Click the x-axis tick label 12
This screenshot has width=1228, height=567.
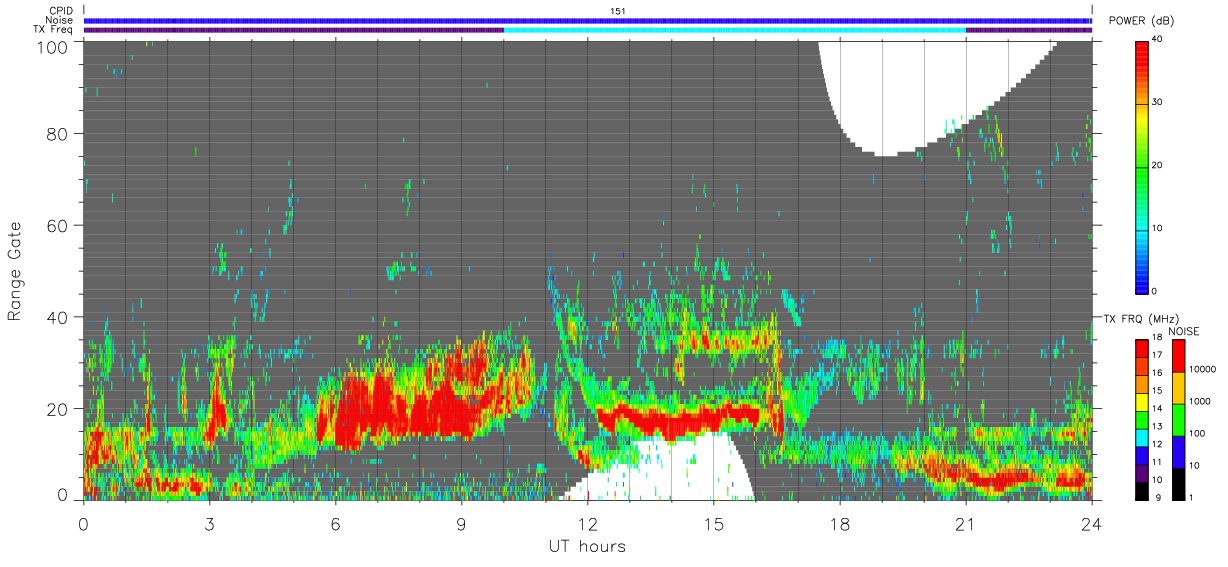(x=587, y=523)
